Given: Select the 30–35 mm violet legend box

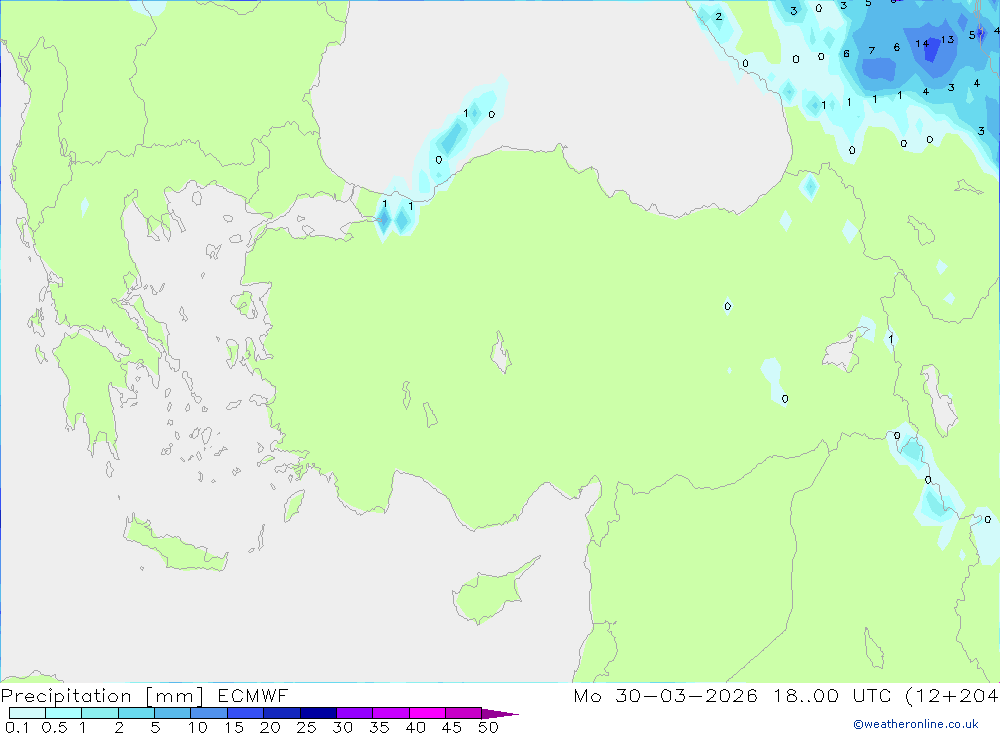Looking at the screenshot, I should coord(355,713).
